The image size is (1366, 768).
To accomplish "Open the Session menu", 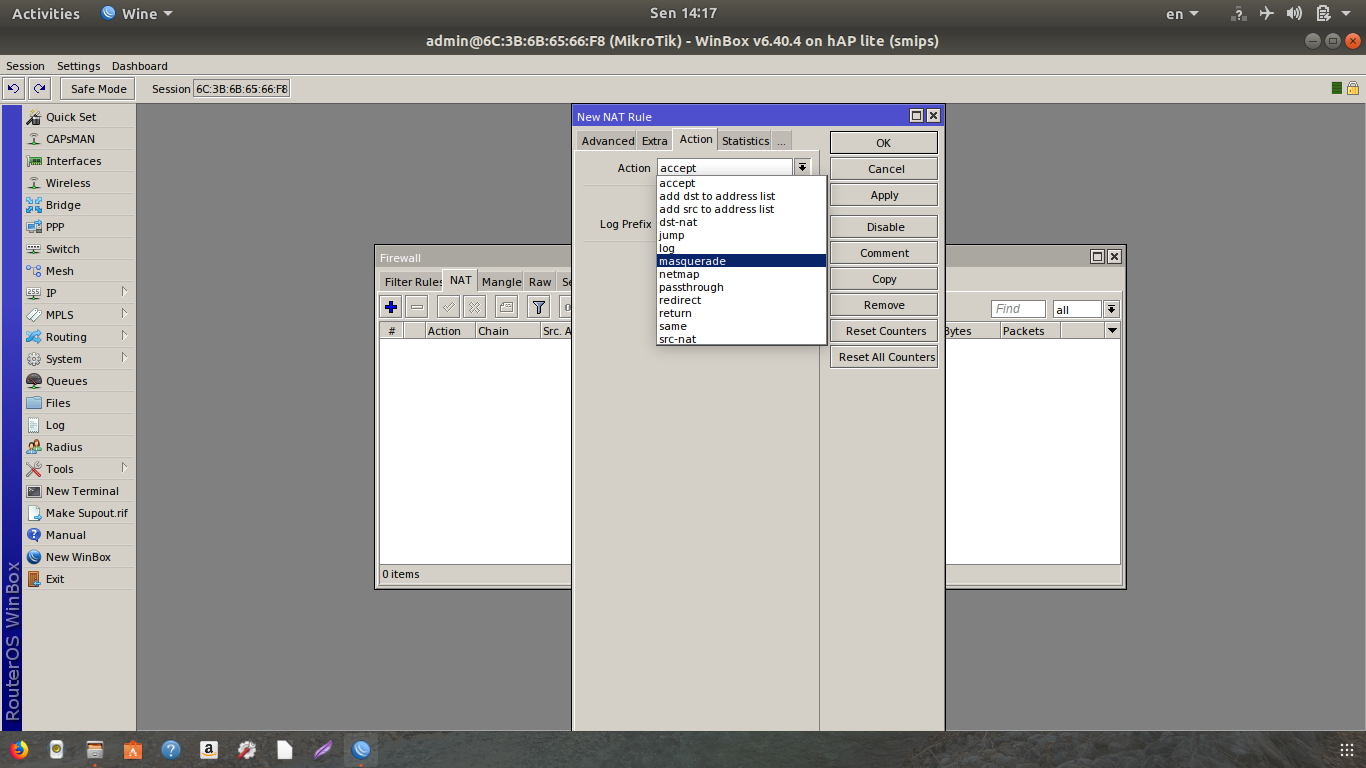I will (x=26, y=66).
